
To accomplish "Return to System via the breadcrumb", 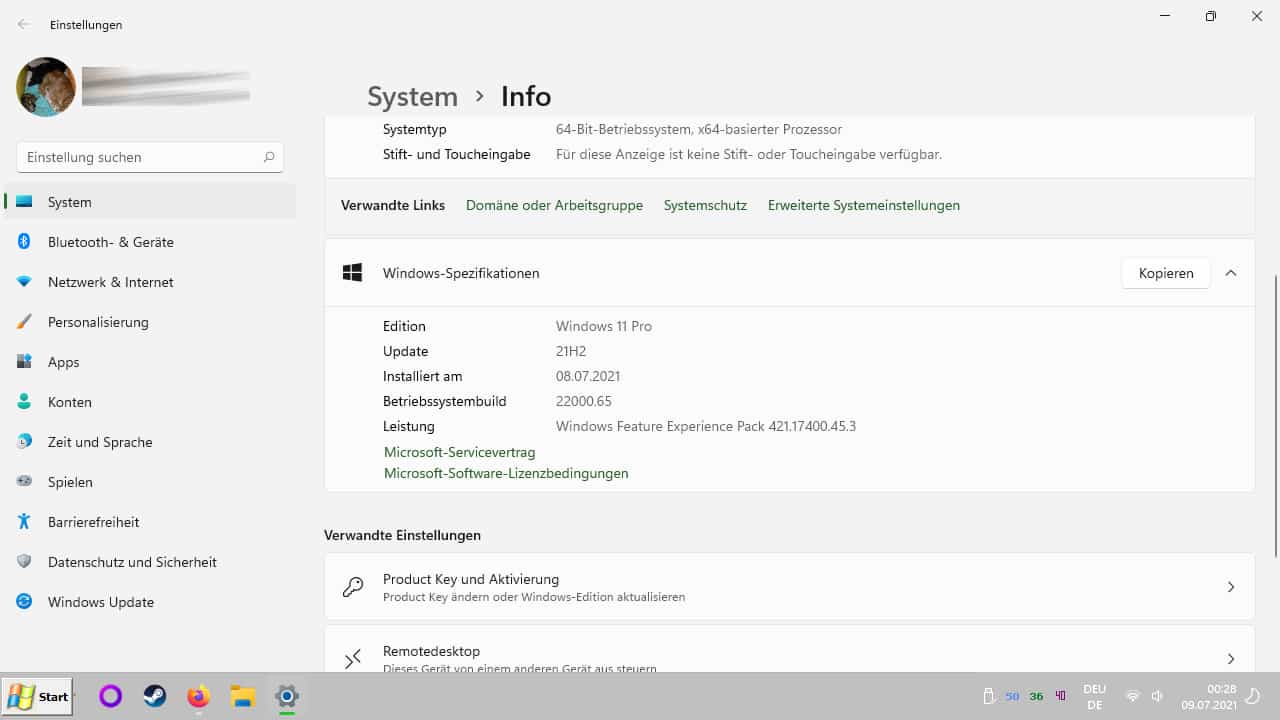I will [412, 96].
